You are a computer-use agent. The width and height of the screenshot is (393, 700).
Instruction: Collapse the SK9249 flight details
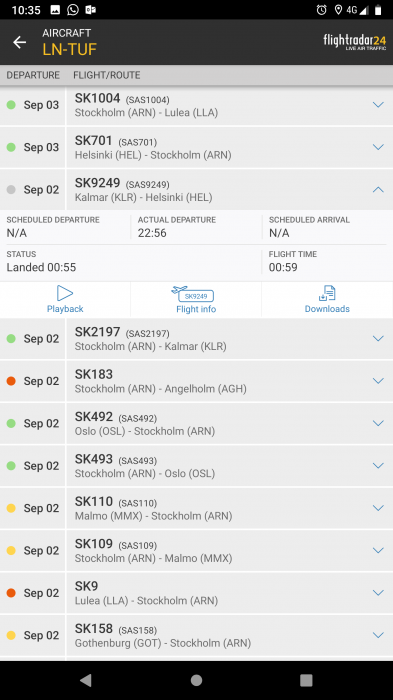(x=378, y=190)
